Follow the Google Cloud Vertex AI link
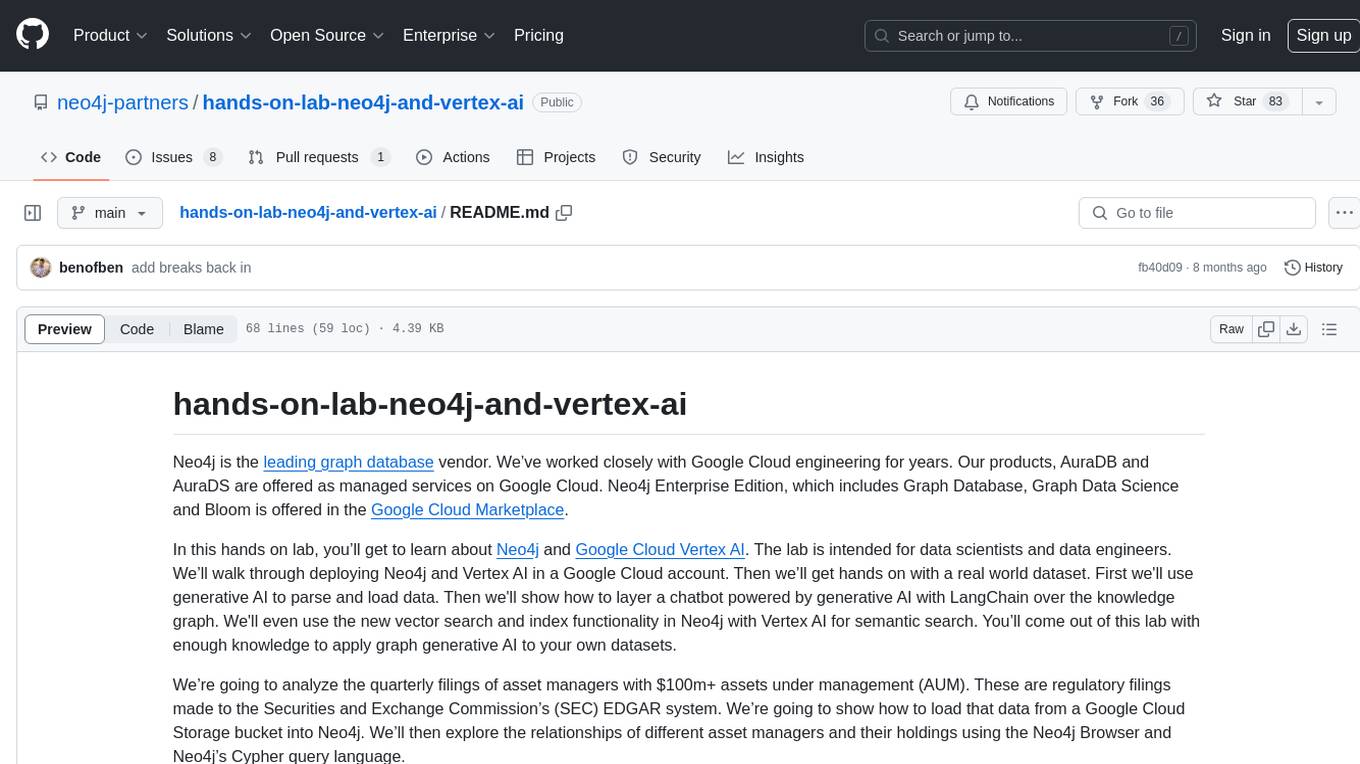The image size is (1360, 764). click(x=660, y=549)
